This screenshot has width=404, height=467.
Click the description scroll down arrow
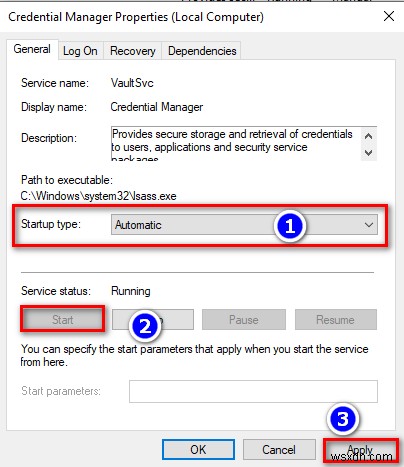pyautogui.click(x=368, y=153)
